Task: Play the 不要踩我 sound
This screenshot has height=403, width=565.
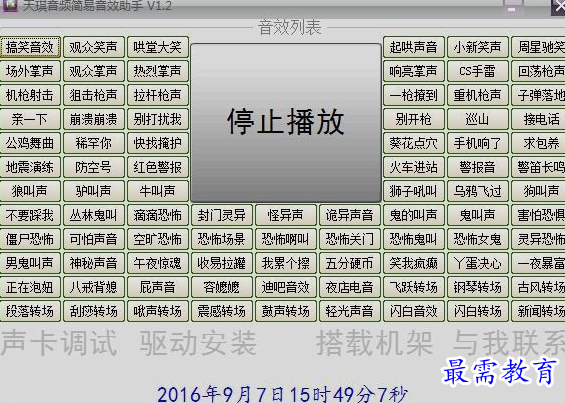Action: tap(30, 215)
